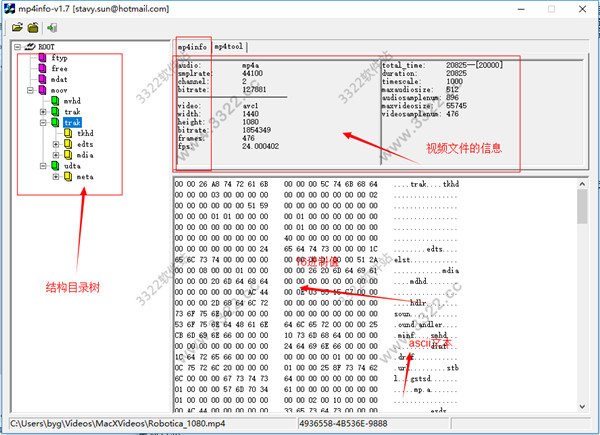Click the audio codec value mp4a

click(x=250, y=65)
